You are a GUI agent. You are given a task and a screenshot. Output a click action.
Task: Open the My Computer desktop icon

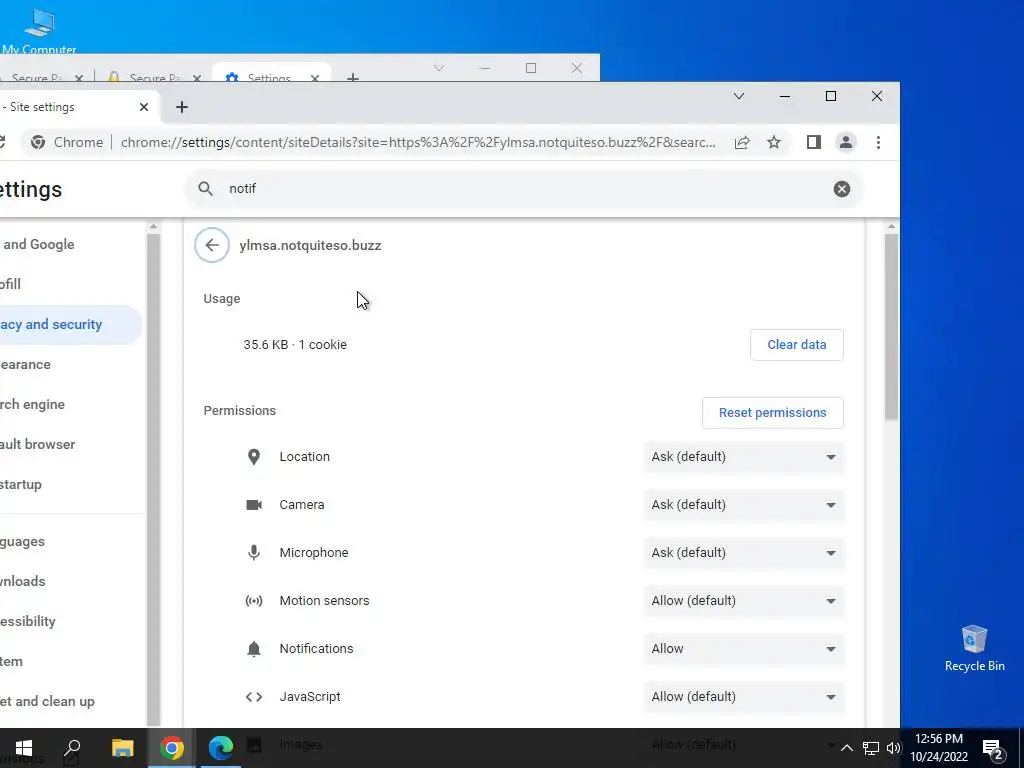point(39,29)
